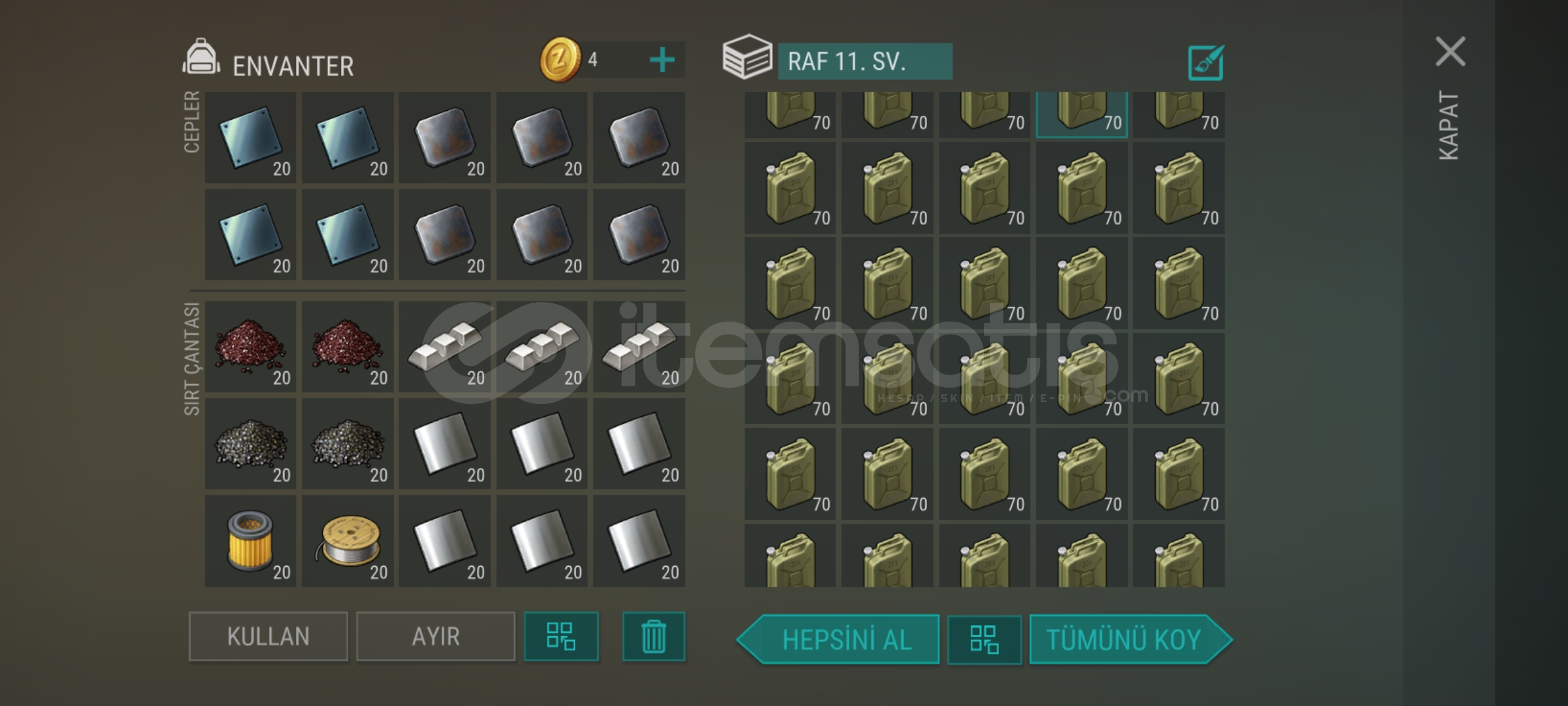Click the gold Z coin icon
This screenshot has width=1568, height=706.
click(560, 60)
